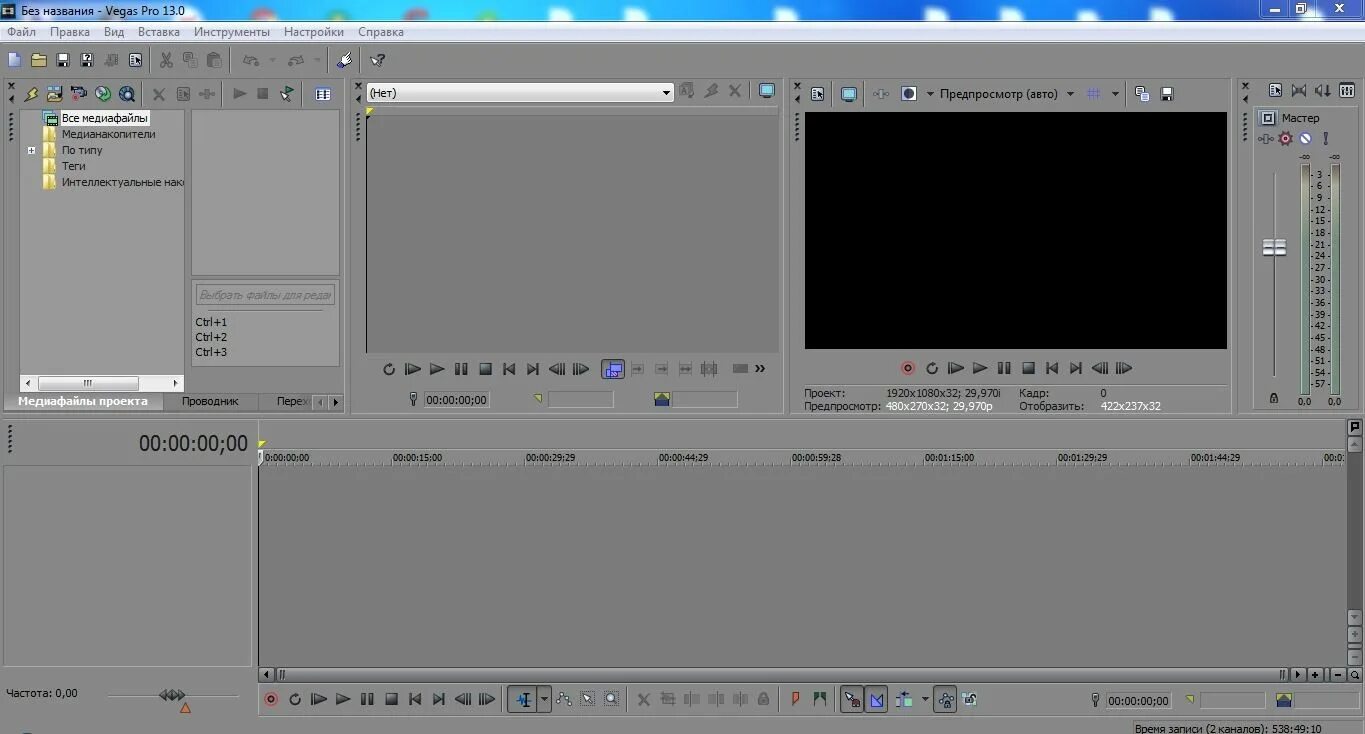Open the Normal Edit tool dropdown arrow

(x=545, y=700)
